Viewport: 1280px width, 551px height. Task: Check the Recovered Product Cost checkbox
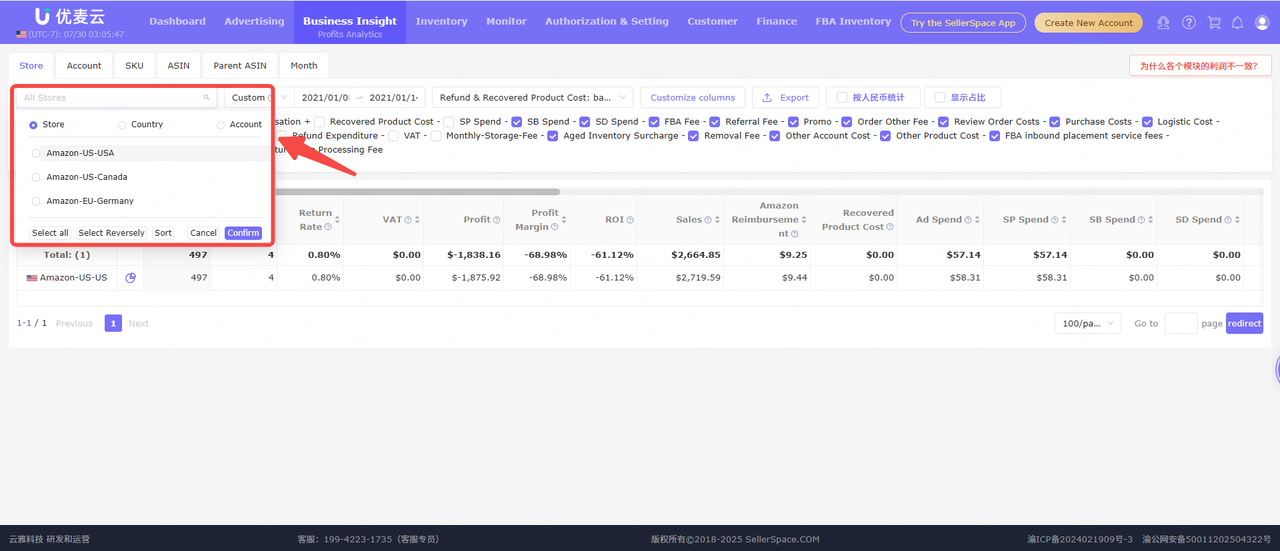319,122
